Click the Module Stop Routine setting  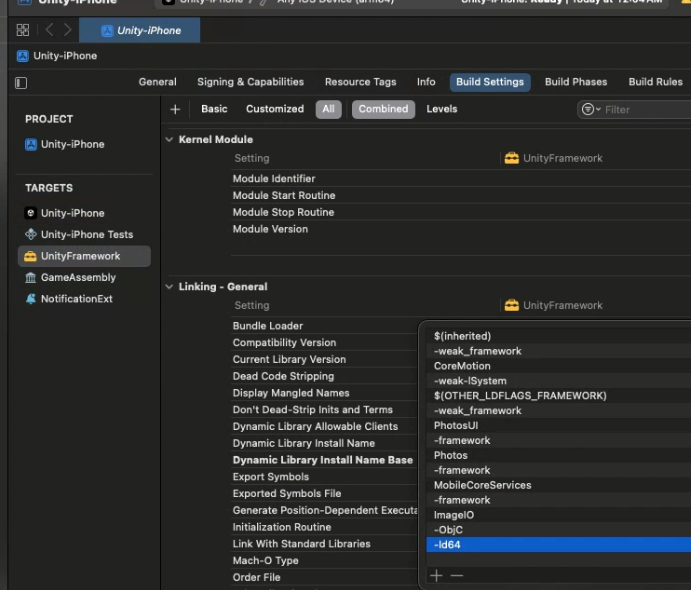tap(283, 212)
